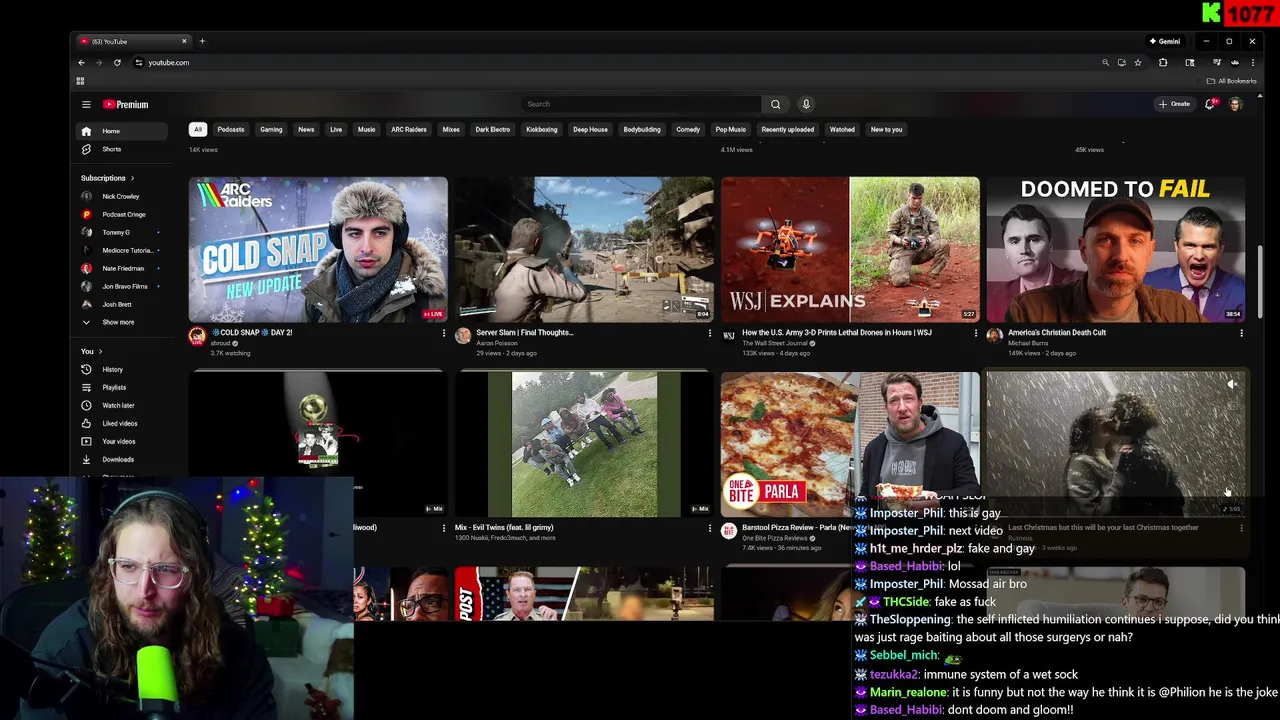Click the Create button

tap(1174, 104)
